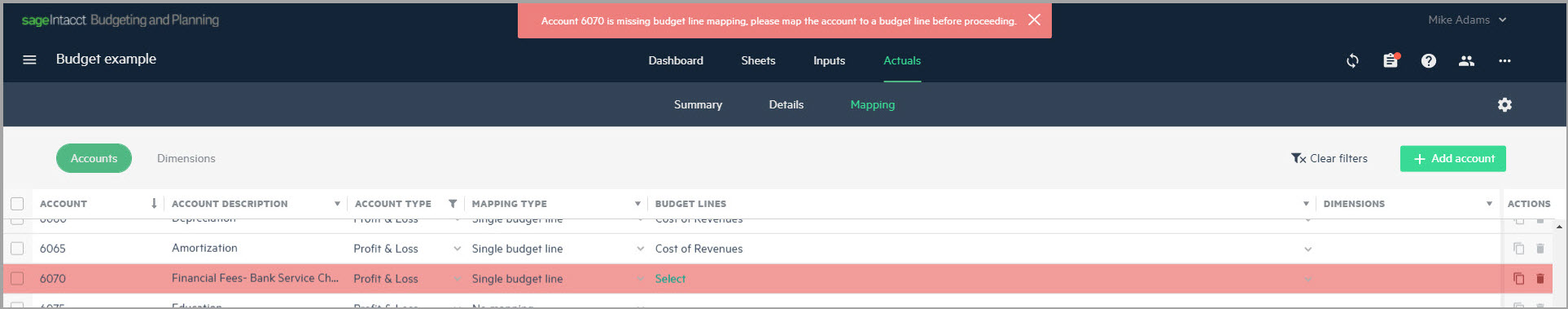
Task: Tick the checkbox for account 6065
Action: coord(17,249)
